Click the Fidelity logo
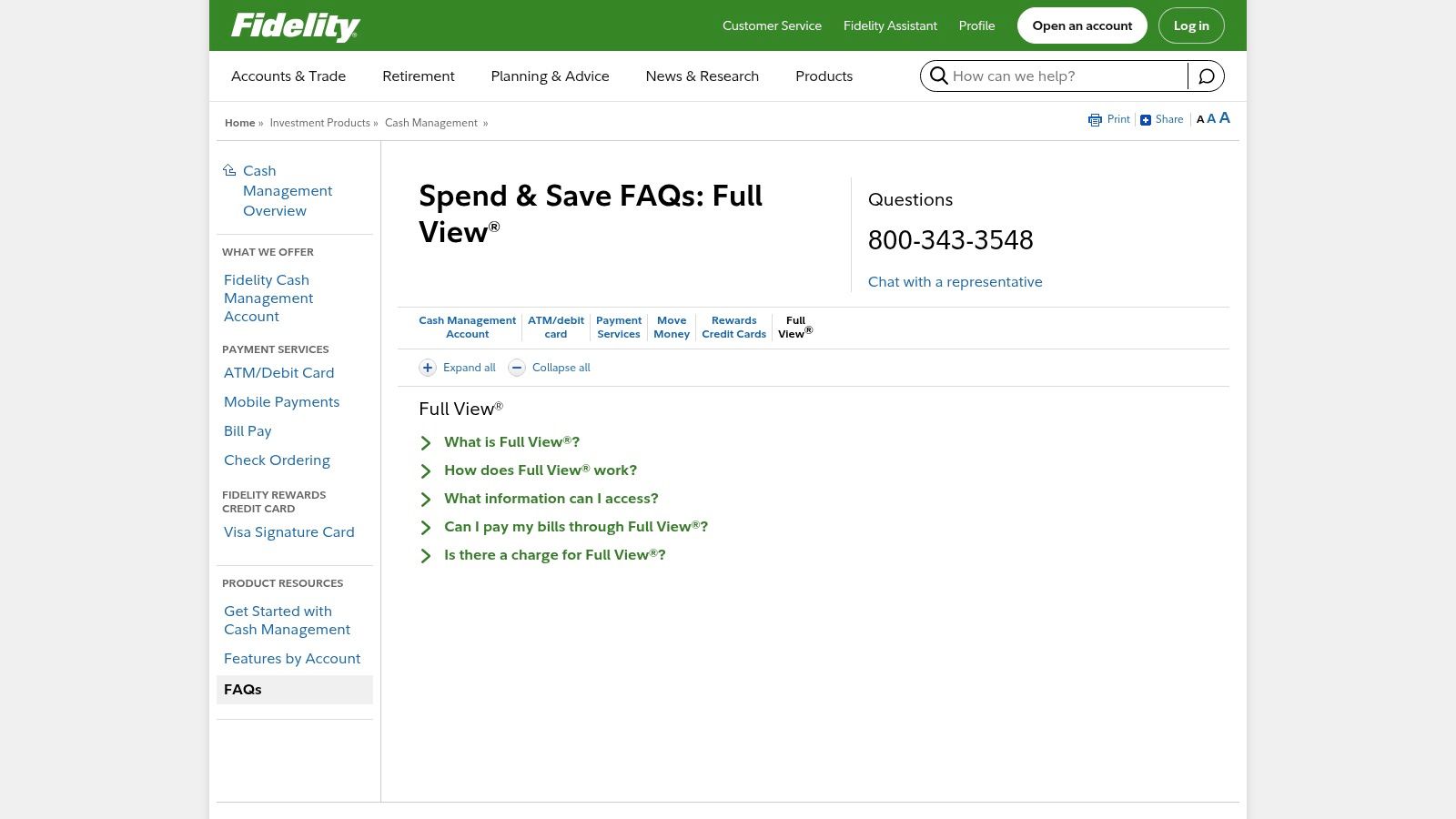This screenshot has width=1456, height=819. pyautogui.click(x=295, y=26)
